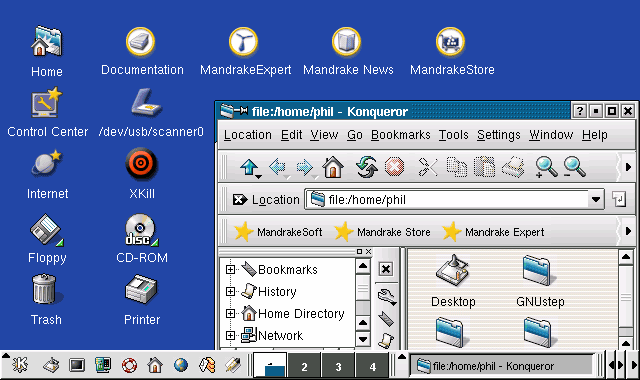Reload the page with the refresh icon

366,167
